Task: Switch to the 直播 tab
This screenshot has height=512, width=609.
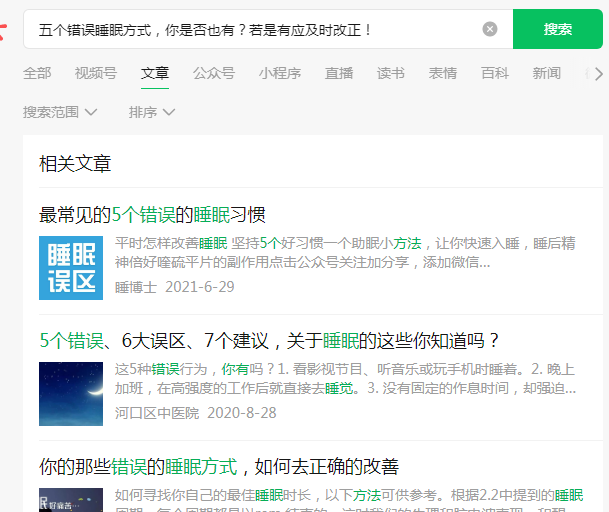Action: point(339,73)
